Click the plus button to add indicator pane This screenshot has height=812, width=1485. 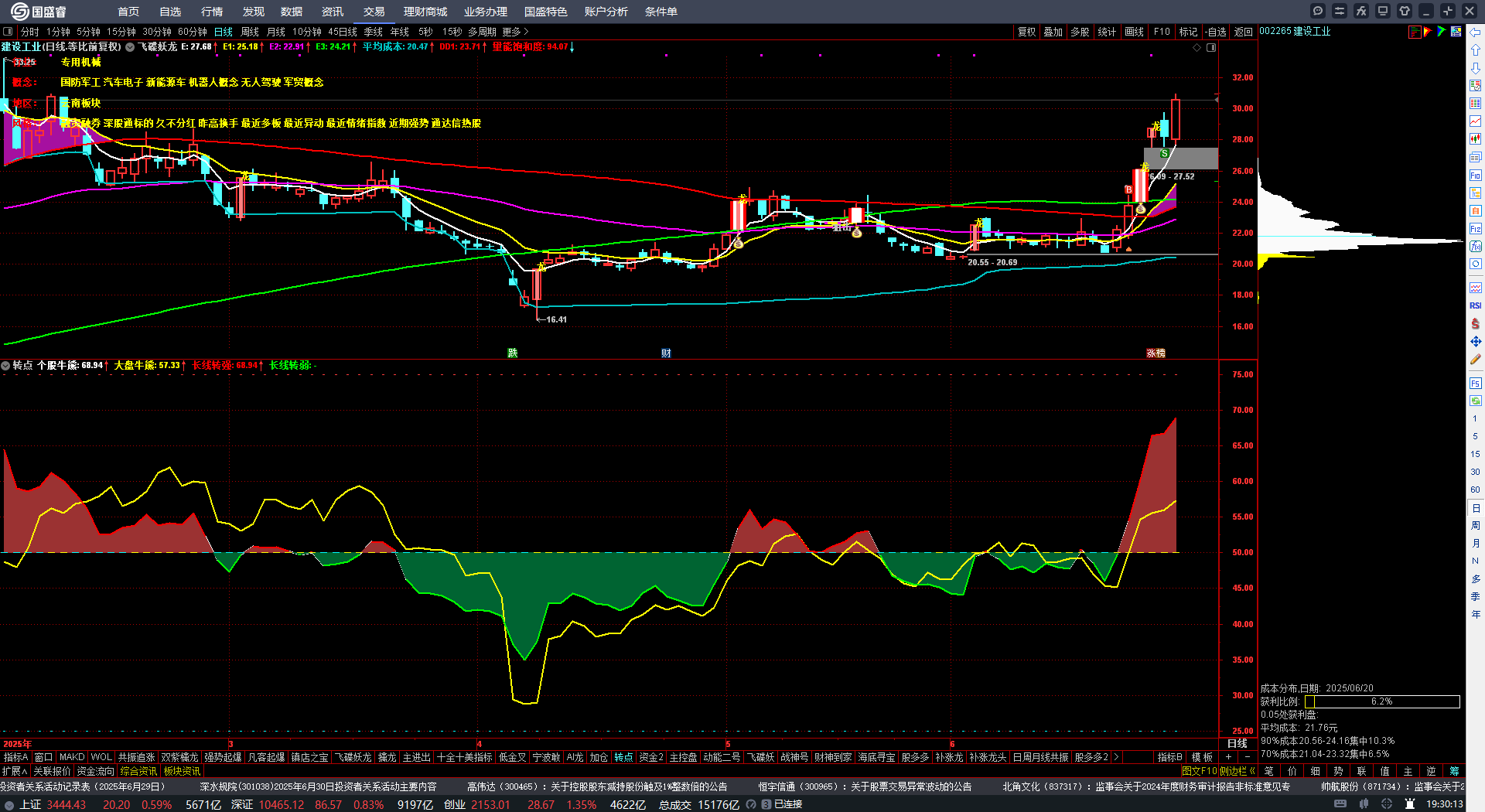tap(1228, 757)
